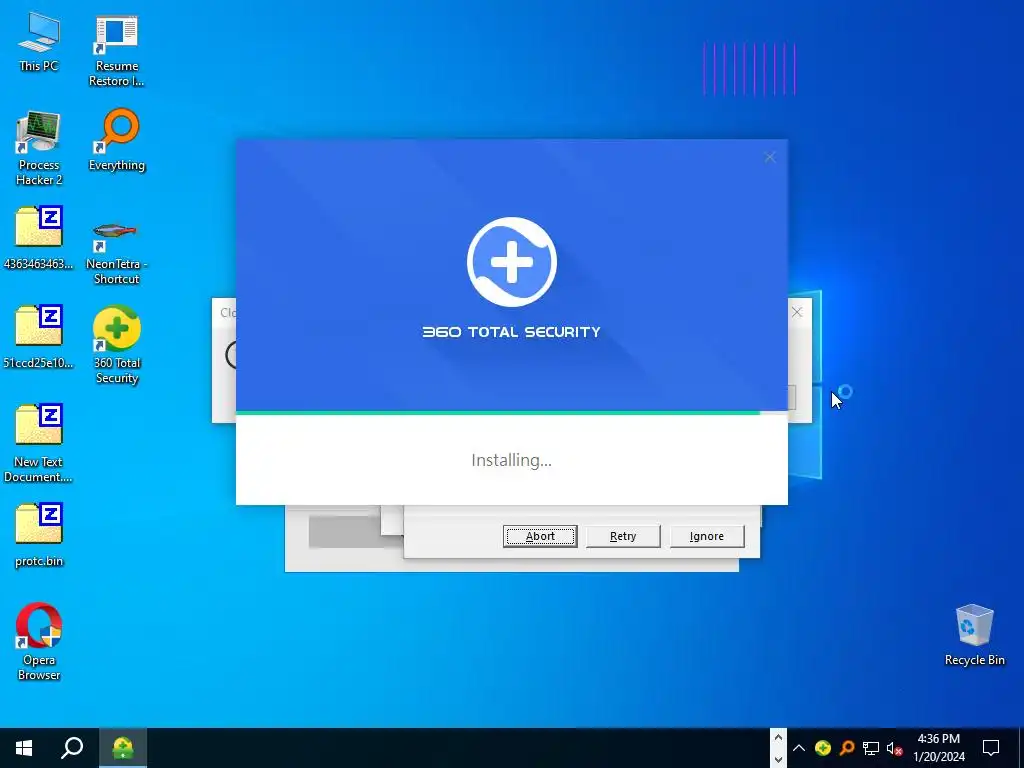
Task: Open network status tray icon
Action: [x=871, y=748]
